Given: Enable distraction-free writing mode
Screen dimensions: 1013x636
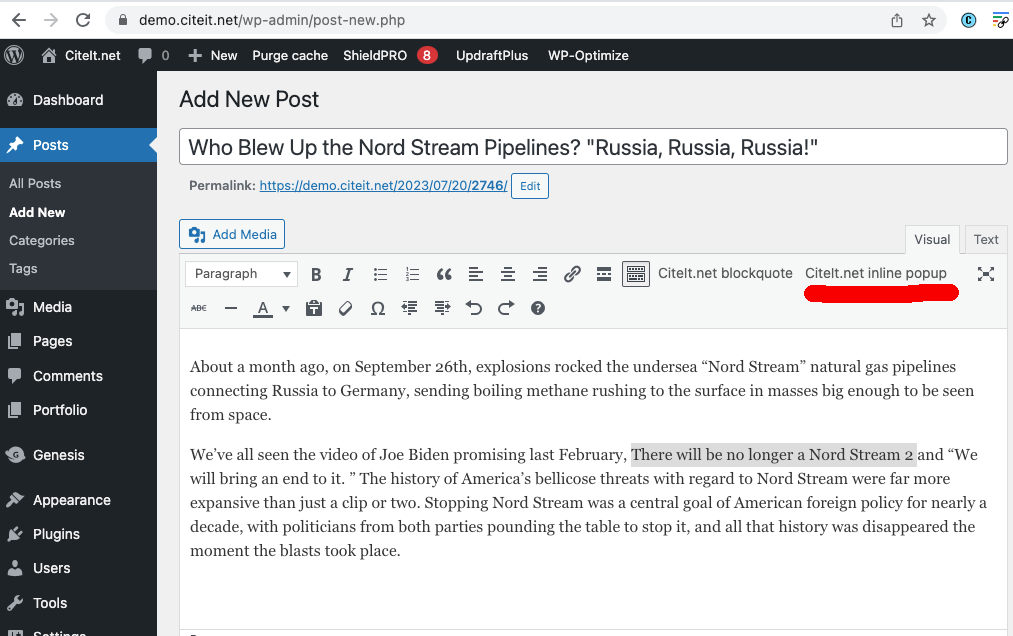Looking at the screenshot, I should coord(985,274).
